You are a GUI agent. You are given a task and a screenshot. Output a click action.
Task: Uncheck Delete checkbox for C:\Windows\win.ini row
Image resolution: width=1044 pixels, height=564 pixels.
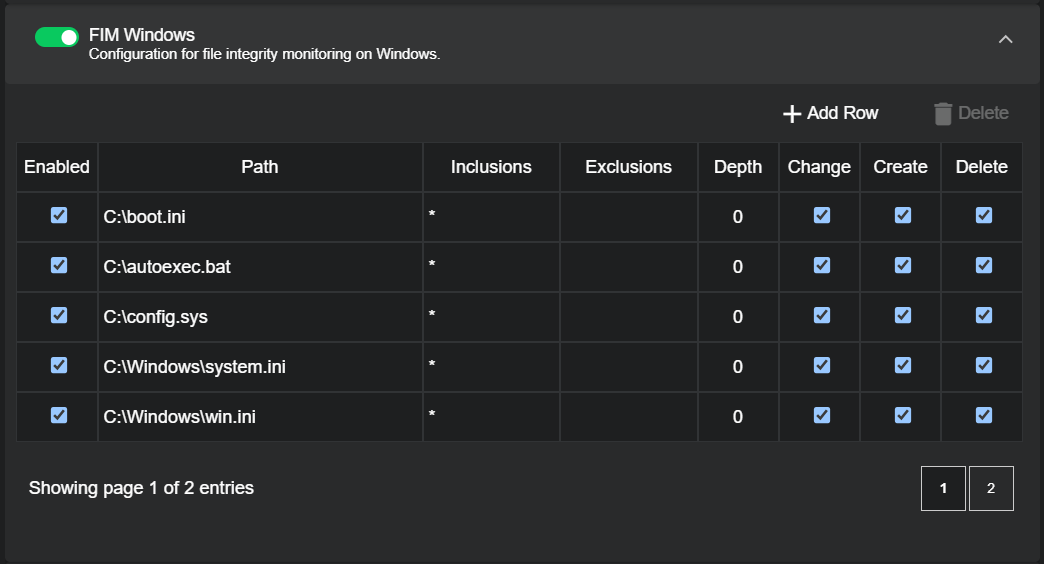click(x=984, y=415)
